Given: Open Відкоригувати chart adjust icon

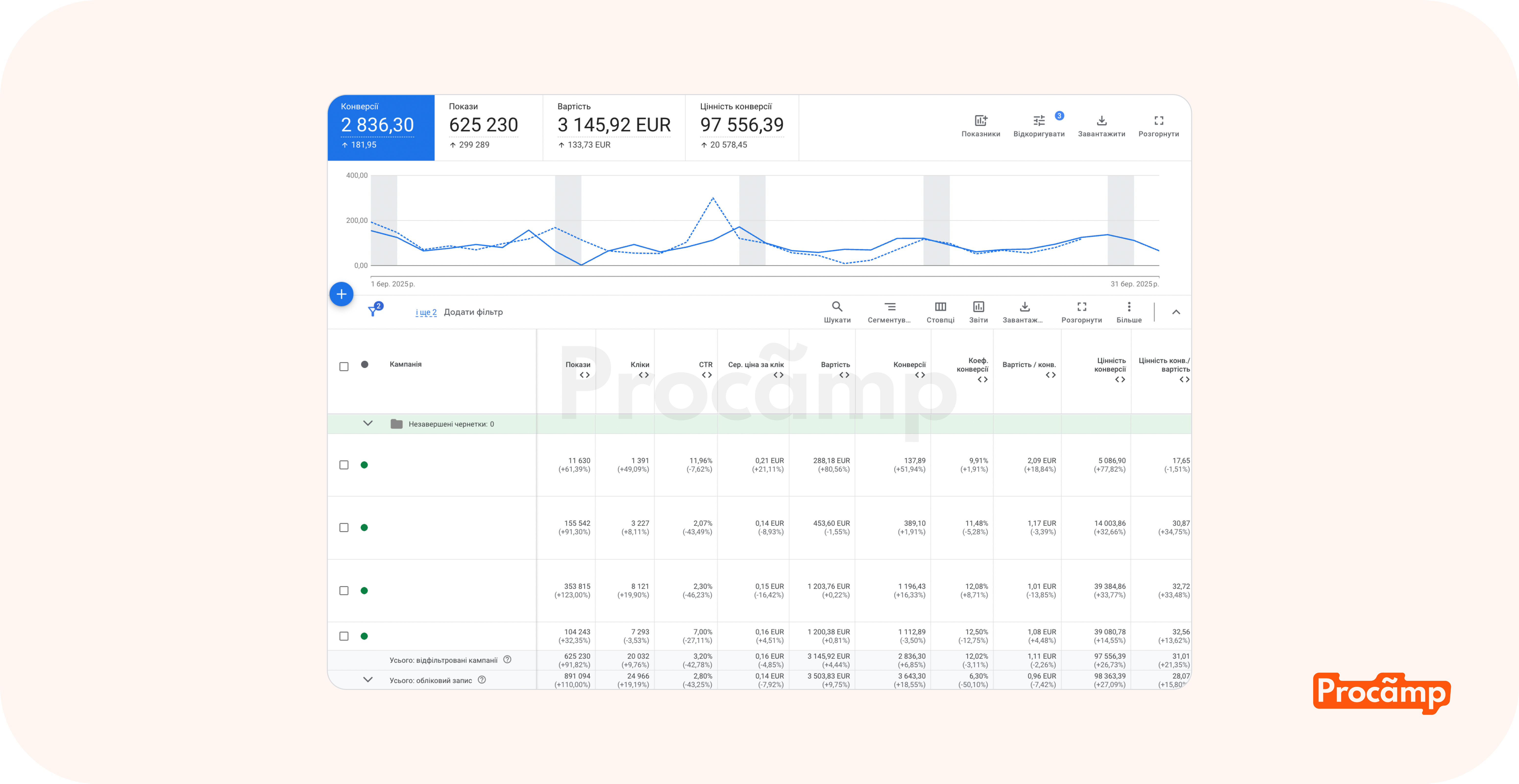Looking at the screenshot, I should coord(1039,121).
